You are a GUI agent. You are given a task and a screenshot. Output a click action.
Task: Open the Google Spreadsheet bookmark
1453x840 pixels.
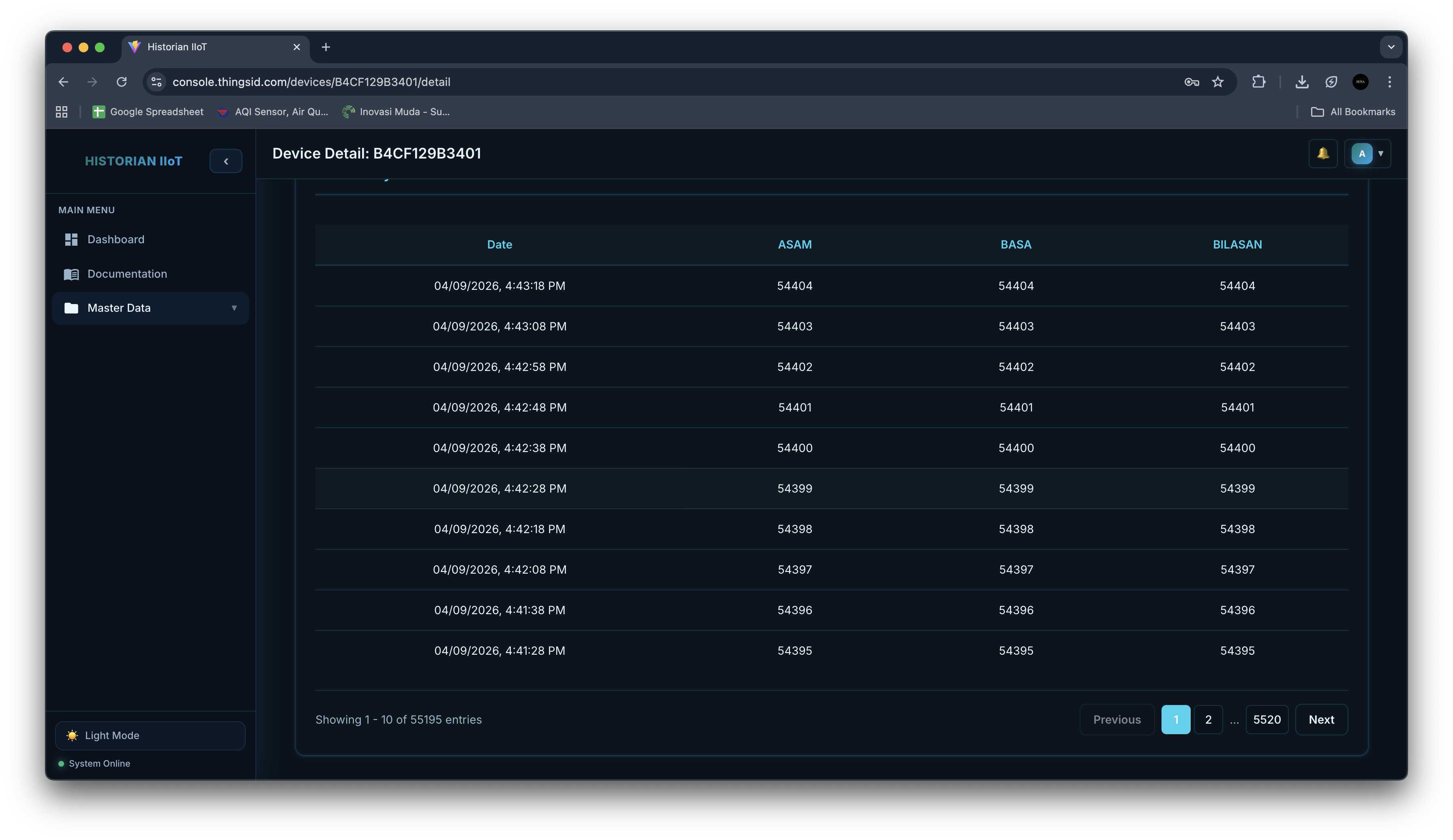point(148,111)
